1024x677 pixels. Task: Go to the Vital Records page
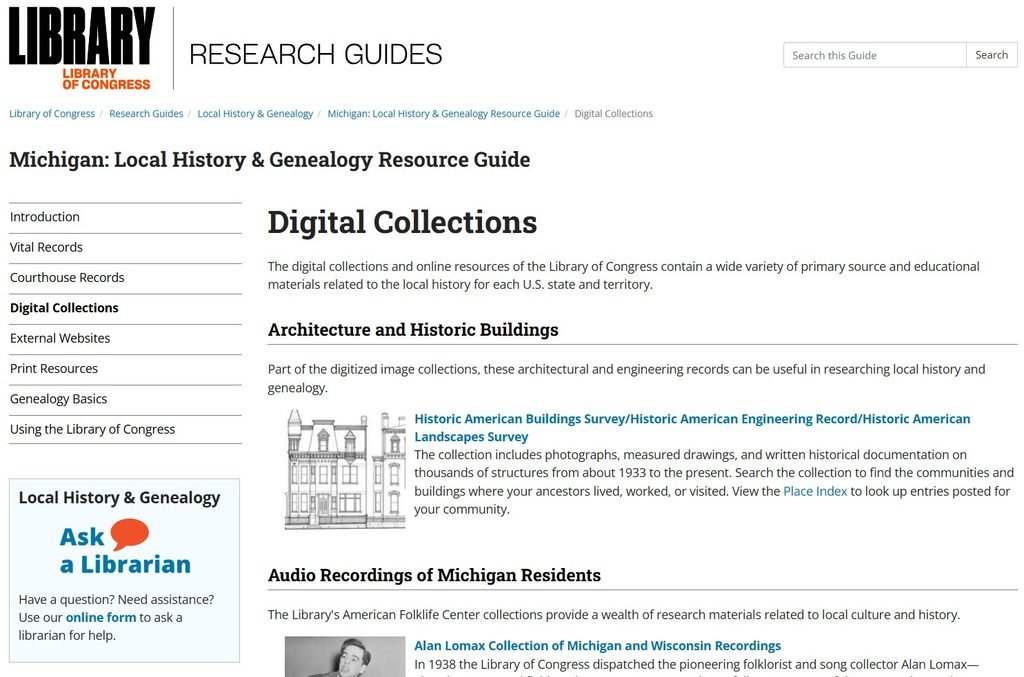(125, 247)
